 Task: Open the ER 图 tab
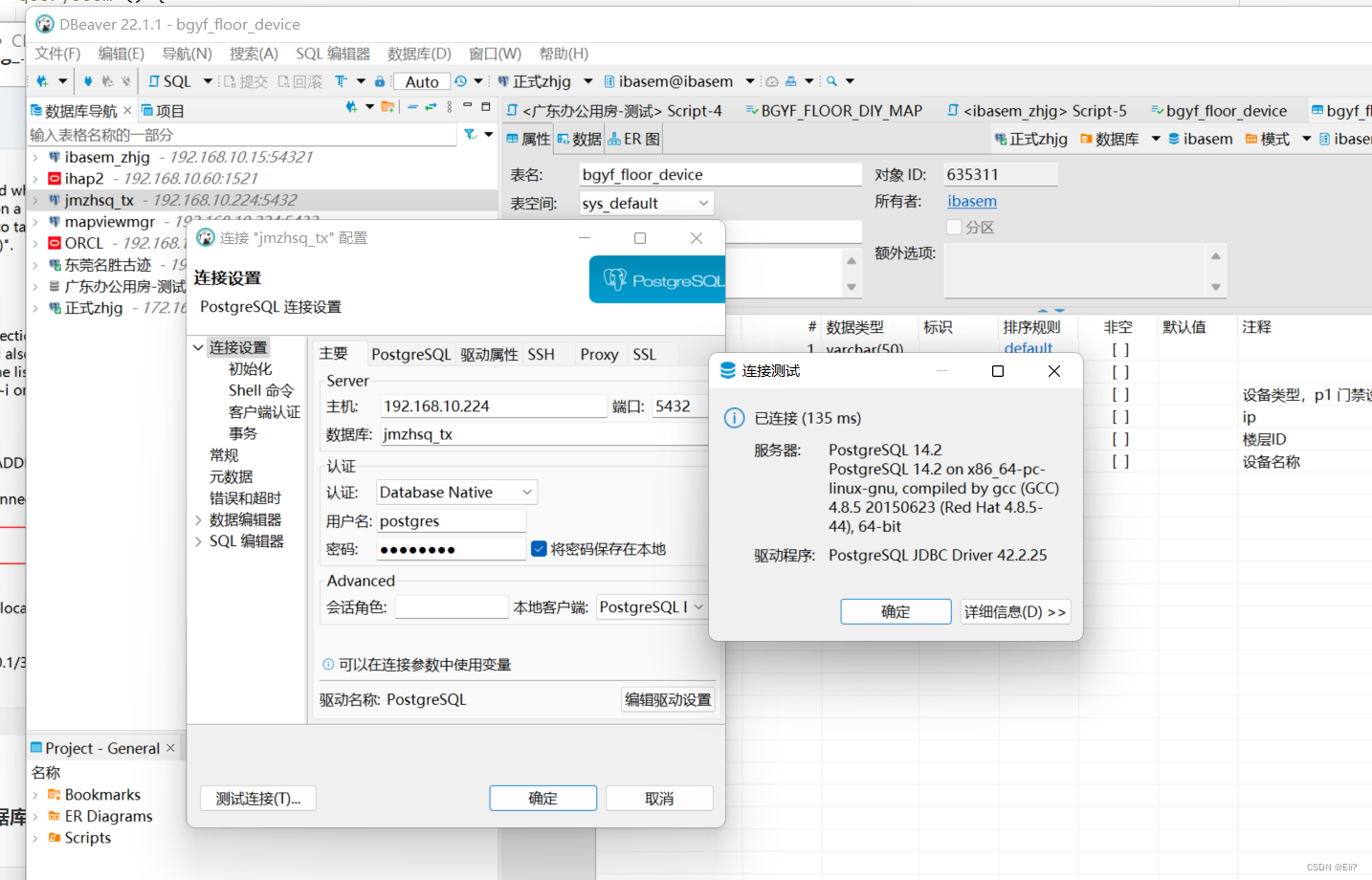coord(633,140)
